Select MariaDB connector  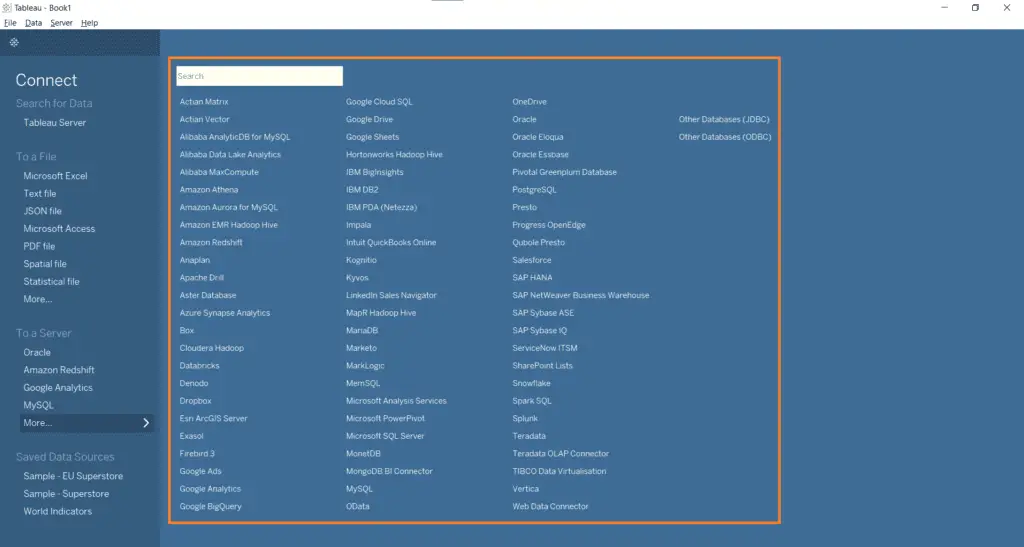(362, 331)
